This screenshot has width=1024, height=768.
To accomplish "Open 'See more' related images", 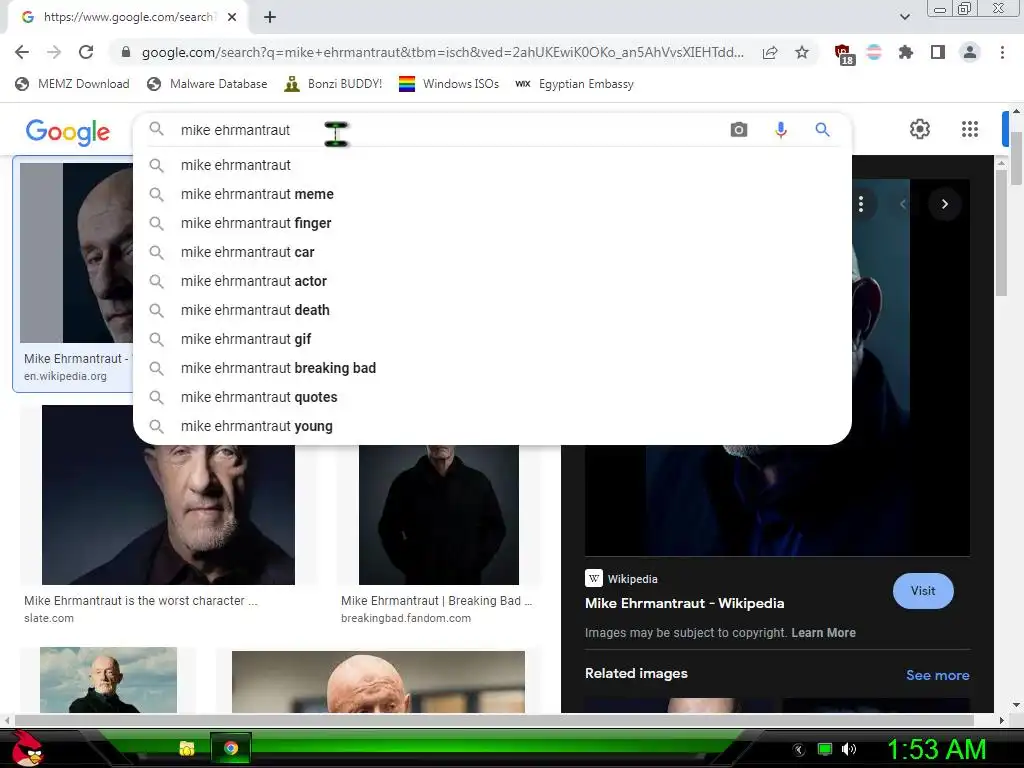I will [937, 675].
